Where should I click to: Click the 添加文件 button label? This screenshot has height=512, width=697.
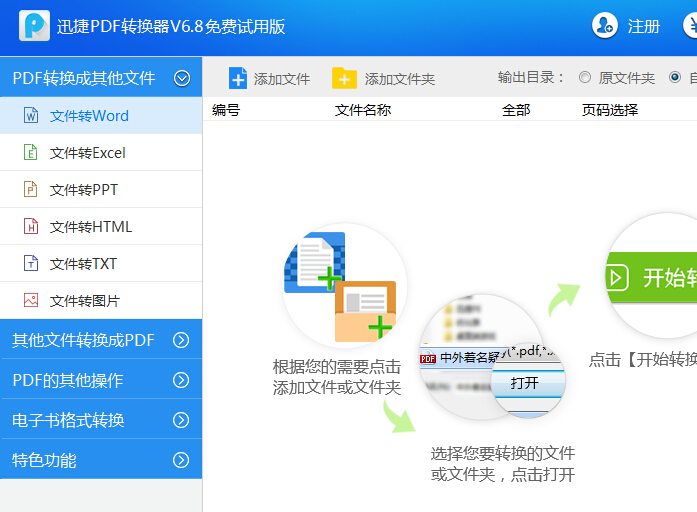282,79
